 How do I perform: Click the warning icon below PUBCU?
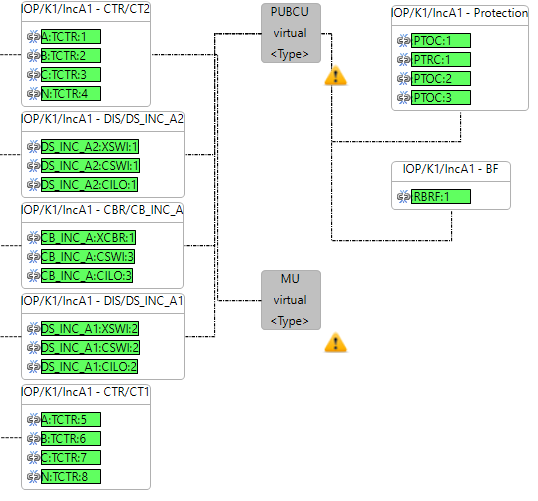coord(336,75)
